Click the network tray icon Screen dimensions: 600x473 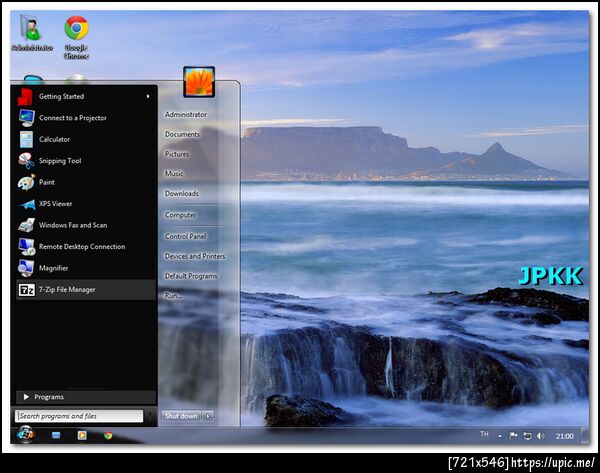pyautogui.click(x=527, y=435)
